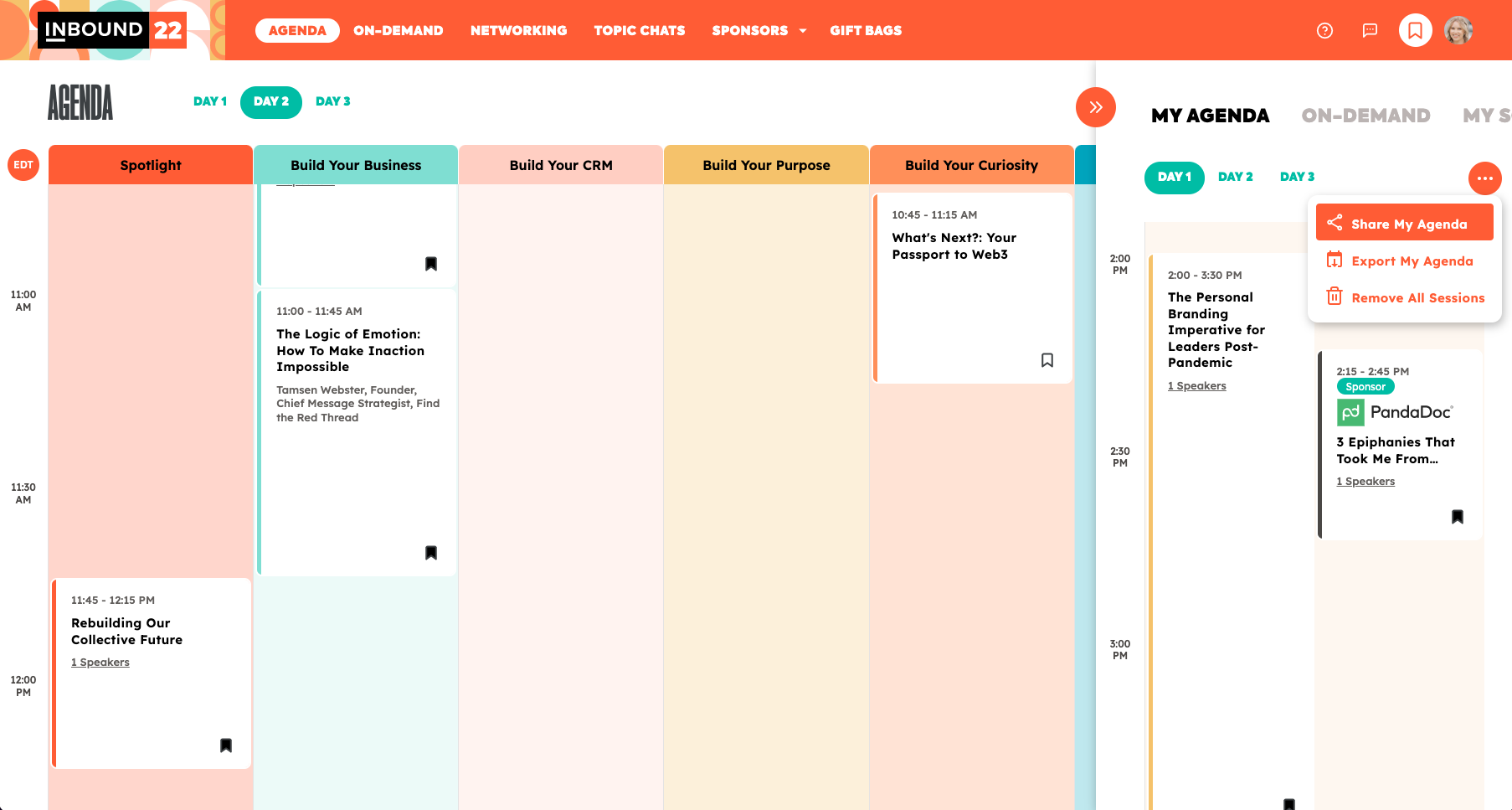Click the Build Your Purpose track header

coord(766,165)
